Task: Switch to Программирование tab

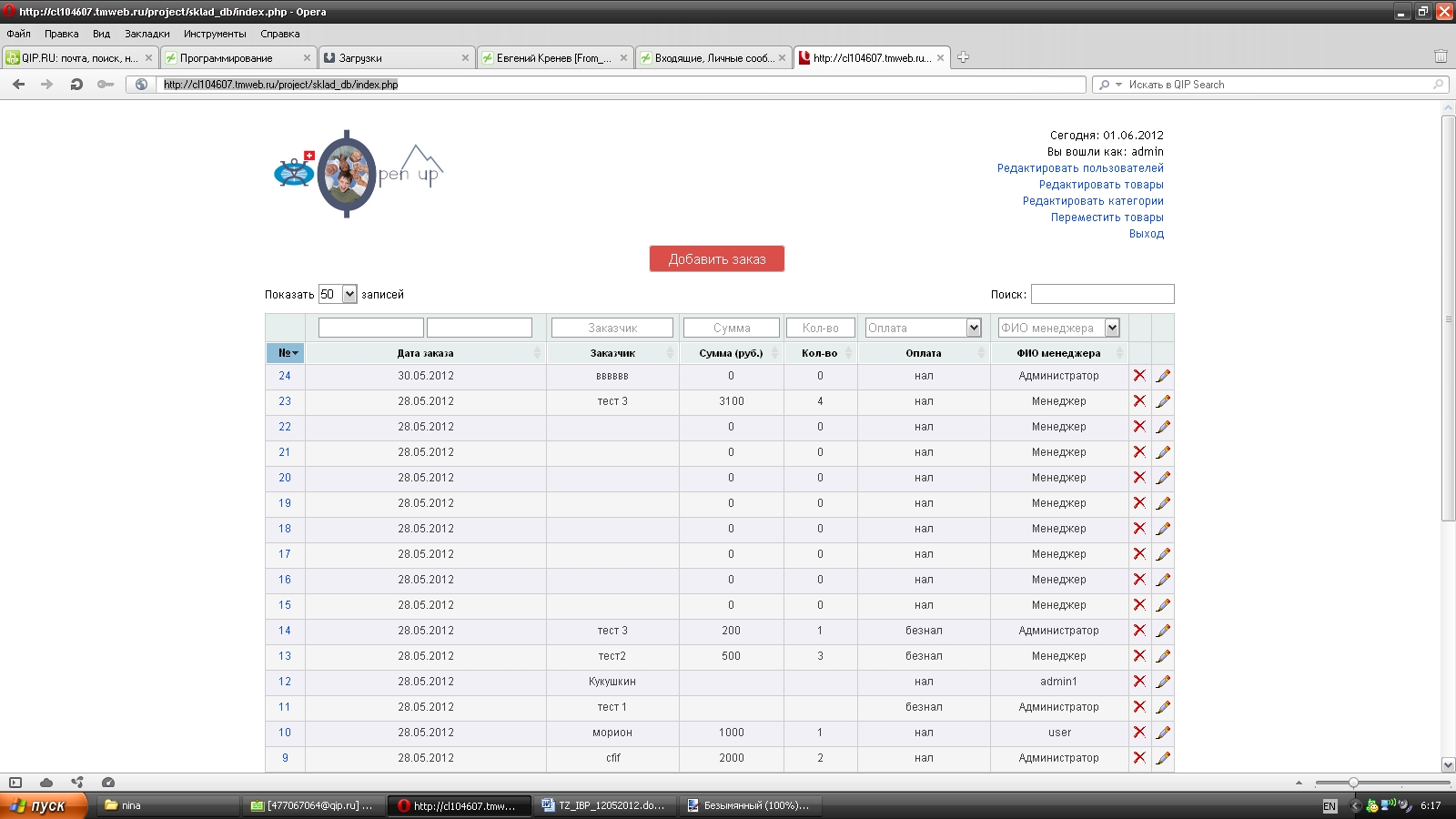Action: click(x=238, y=57)
